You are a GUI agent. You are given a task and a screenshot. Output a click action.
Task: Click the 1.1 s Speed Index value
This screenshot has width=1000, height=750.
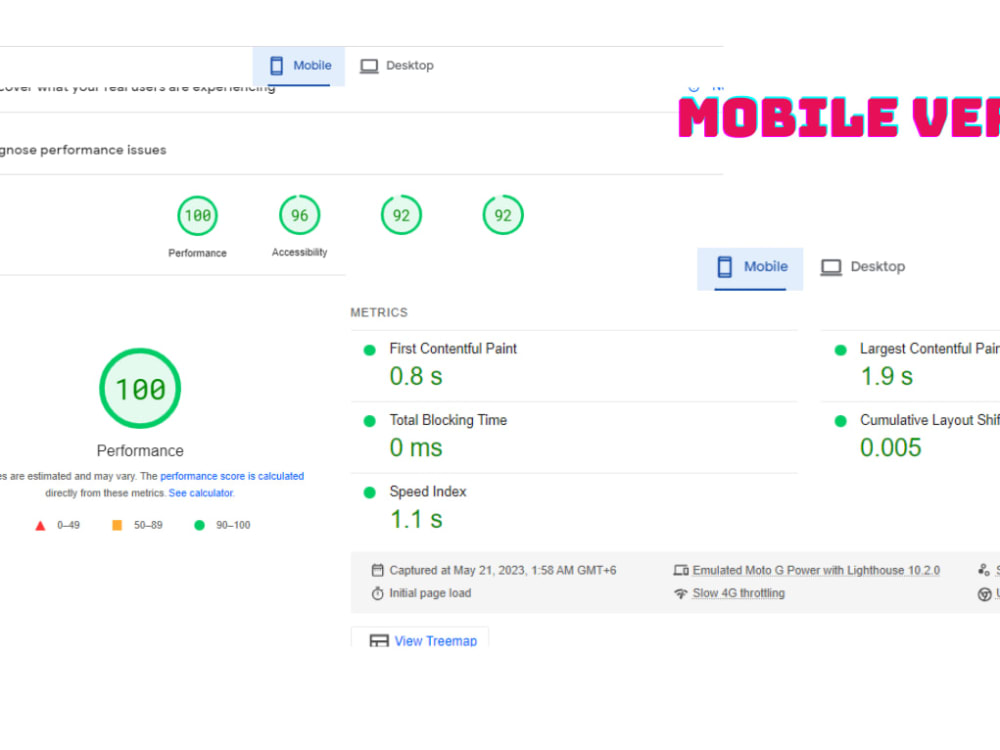[416, 519]
